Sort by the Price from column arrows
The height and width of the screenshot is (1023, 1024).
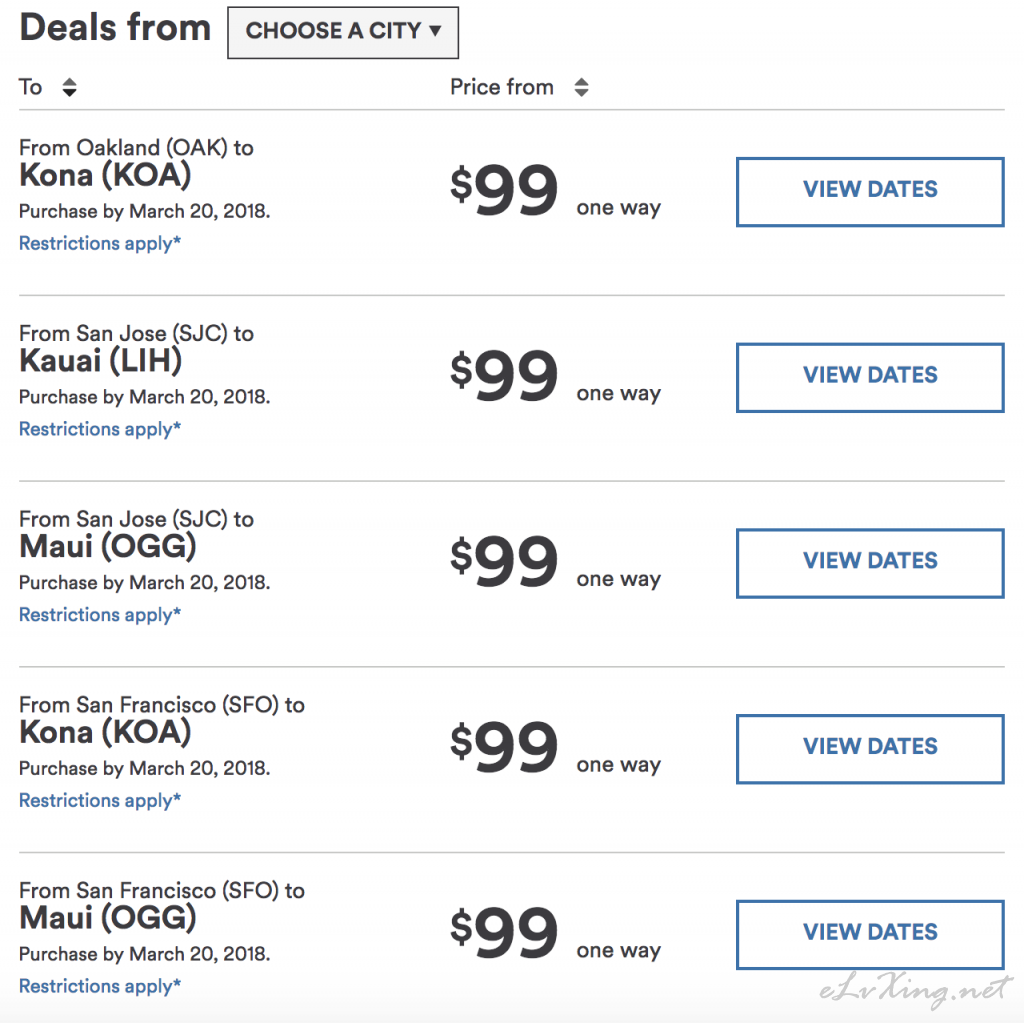tap(581, 87)
